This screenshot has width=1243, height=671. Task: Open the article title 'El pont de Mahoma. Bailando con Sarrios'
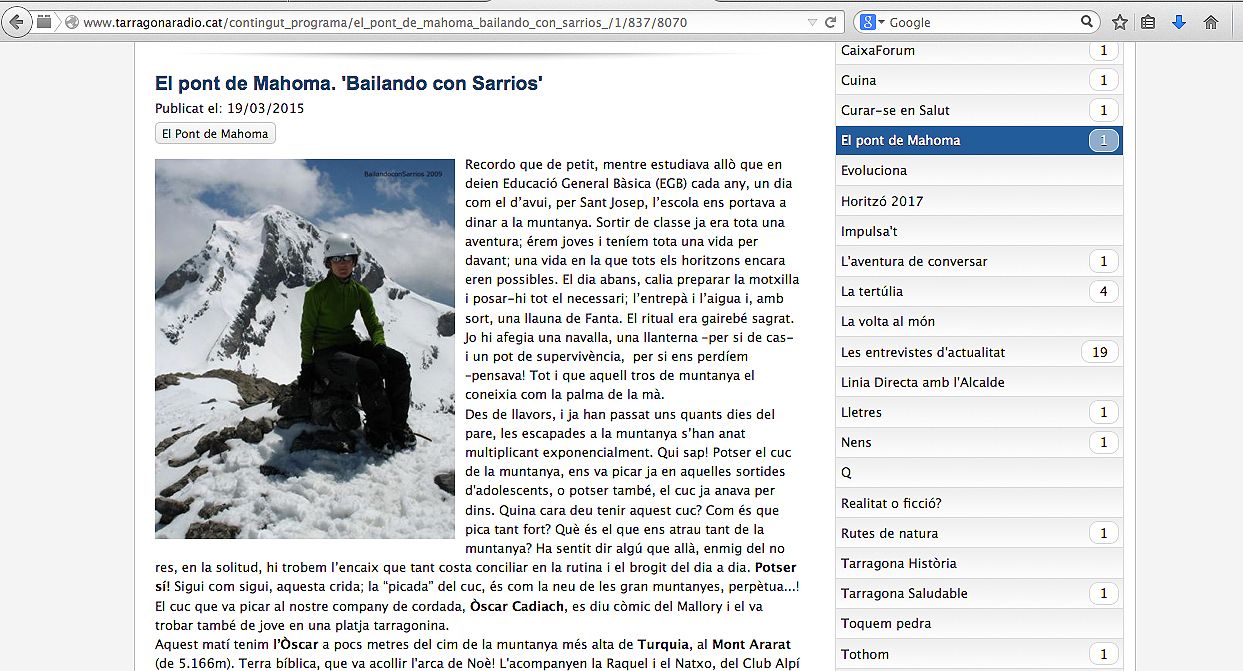click(349, 84)
